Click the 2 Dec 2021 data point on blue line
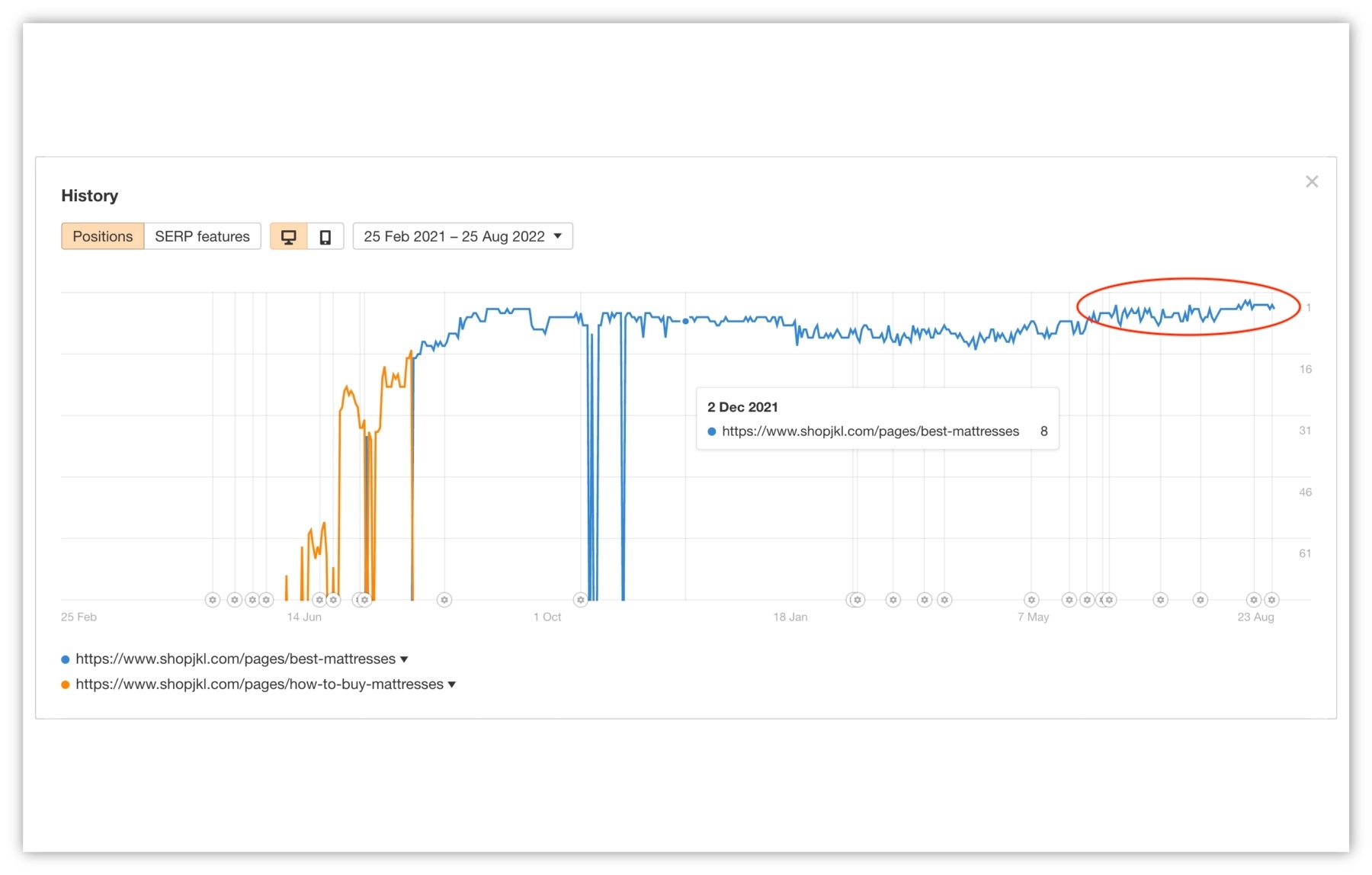Image resolution: width=1372 pixels, height=875 pixels. point(685,321)
